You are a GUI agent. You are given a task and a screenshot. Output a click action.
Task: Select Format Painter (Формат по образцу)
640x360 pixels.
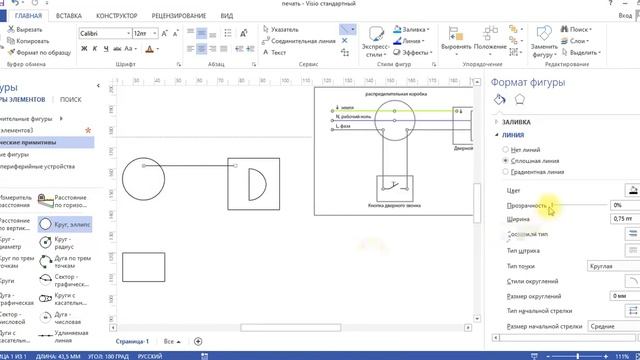click(39, 52)
